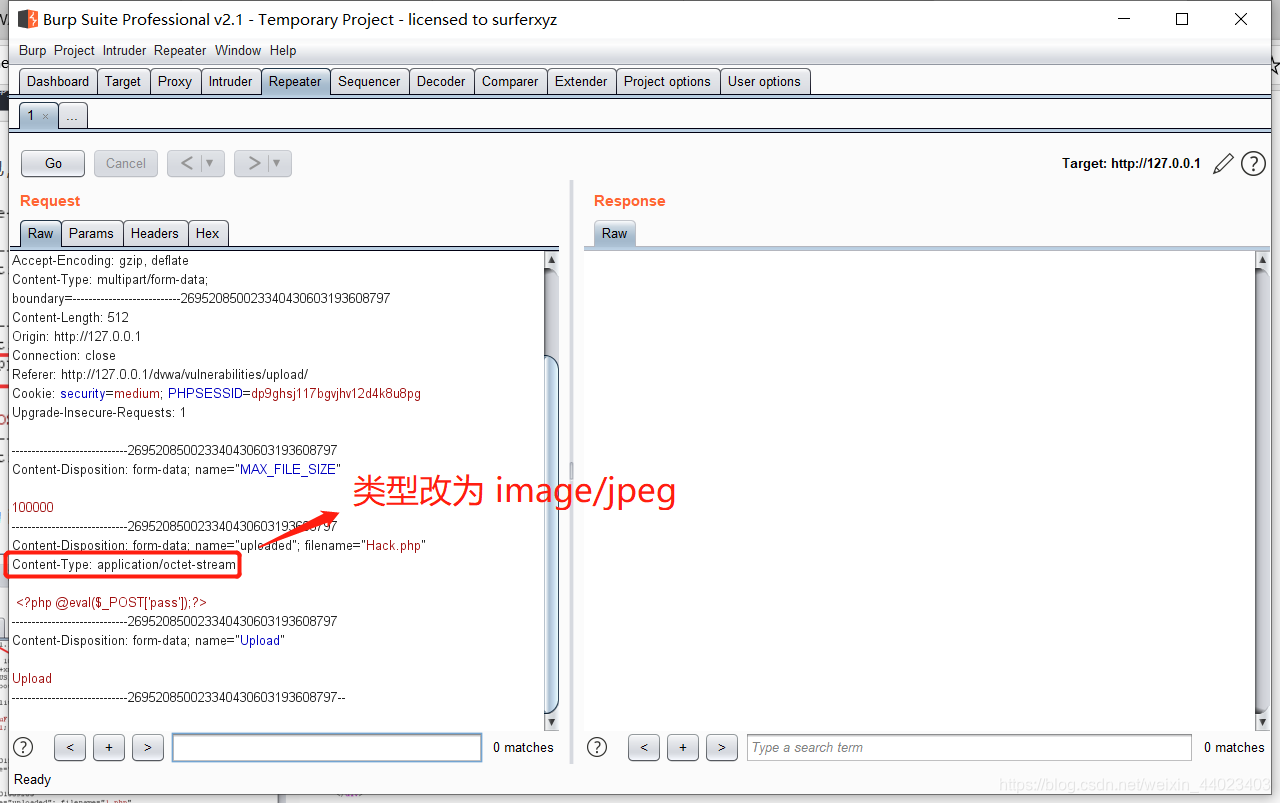Open the Project options tab

(667, 82)
